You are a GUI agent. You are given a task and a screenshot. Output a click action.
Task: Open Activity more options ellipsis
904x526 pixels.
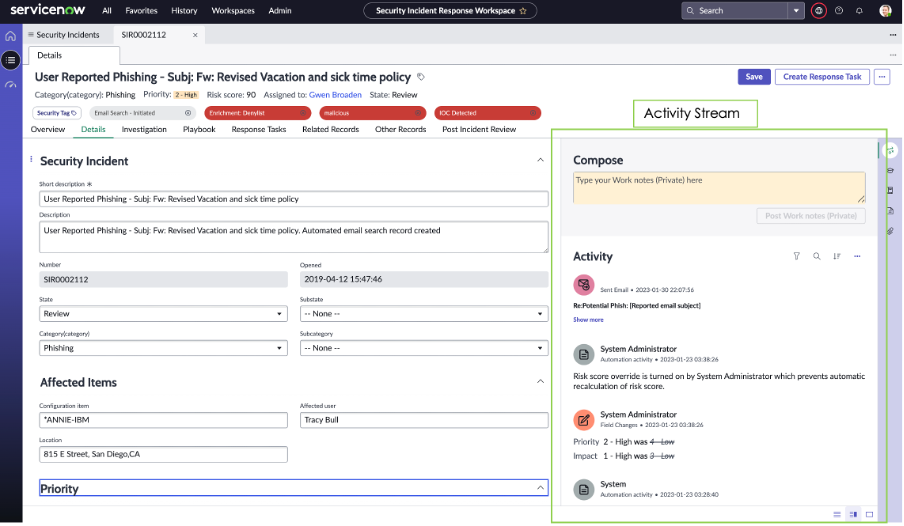pos(857,256)
